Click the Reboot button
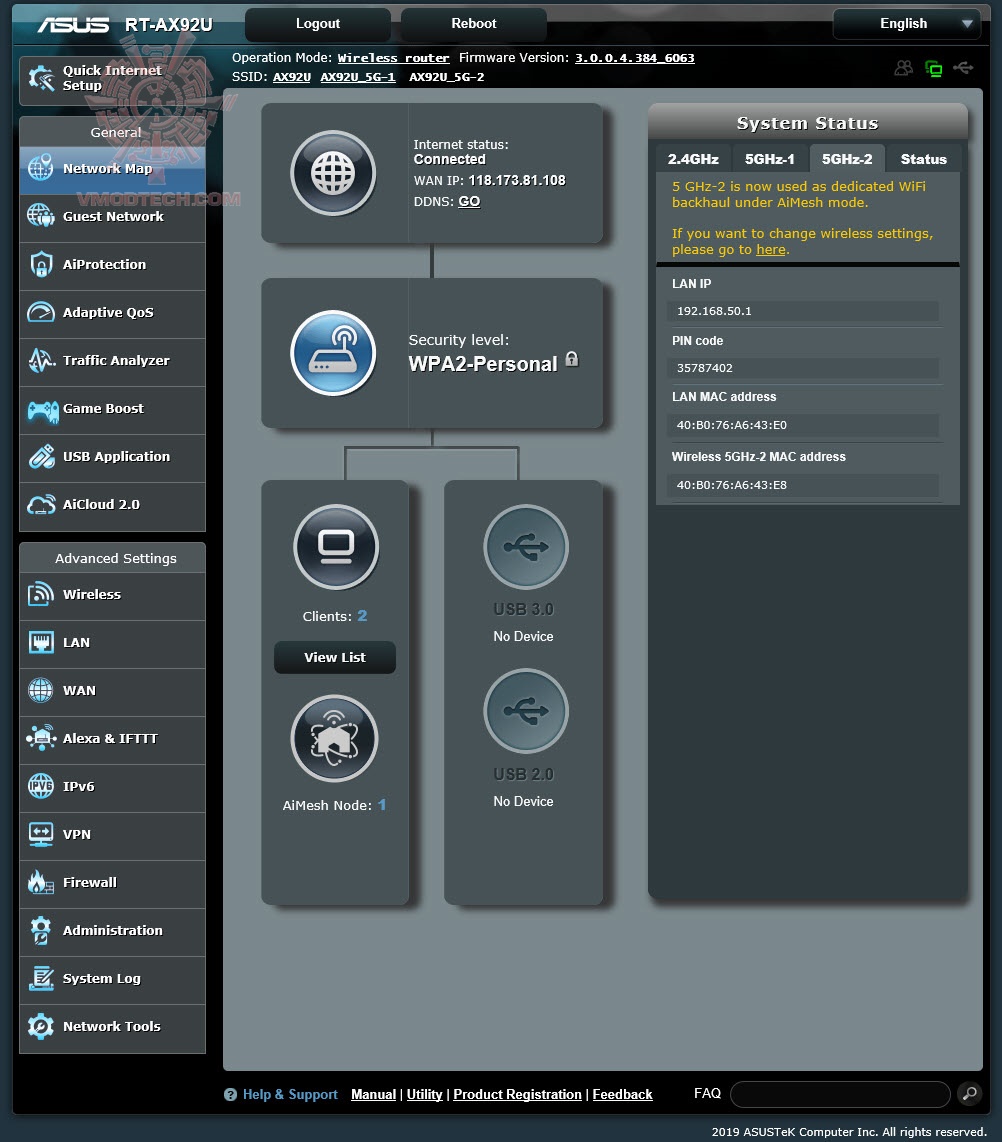 click(x=473, y=23)
